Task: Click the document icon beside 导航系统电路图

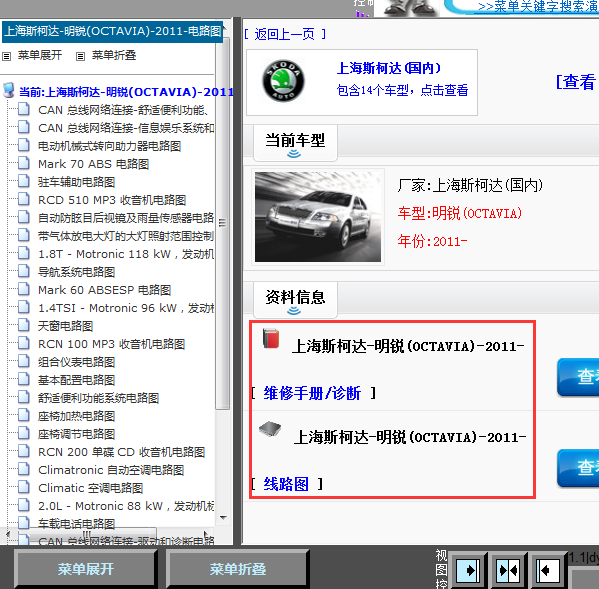Action: click(x=24, y=271)
